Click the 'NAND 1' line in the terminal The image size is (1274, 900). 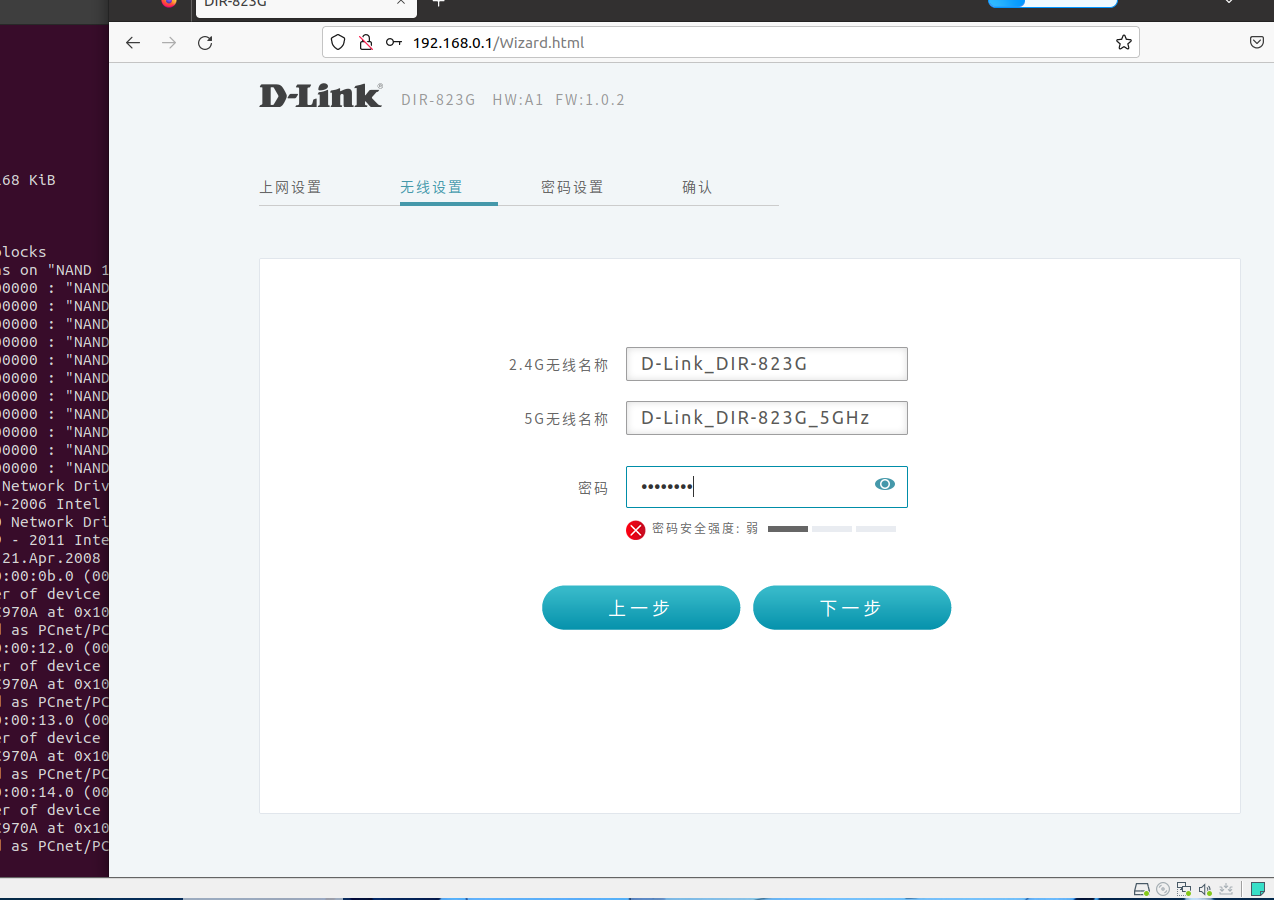click(x=55, y=270)
